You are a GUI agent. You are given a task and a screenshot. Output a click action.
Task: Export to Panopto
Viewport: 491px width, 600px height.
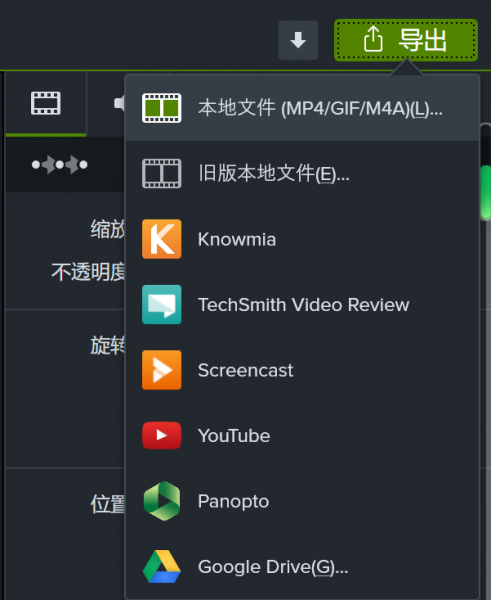pos(302,501)
